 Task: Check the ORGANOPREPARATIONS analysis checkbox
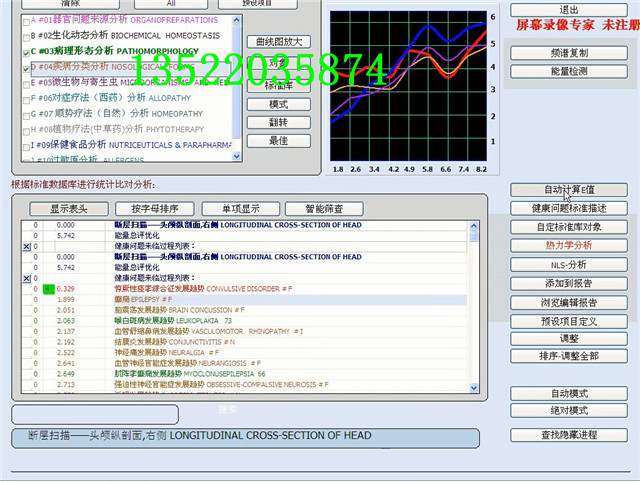(x=25, y=20)
